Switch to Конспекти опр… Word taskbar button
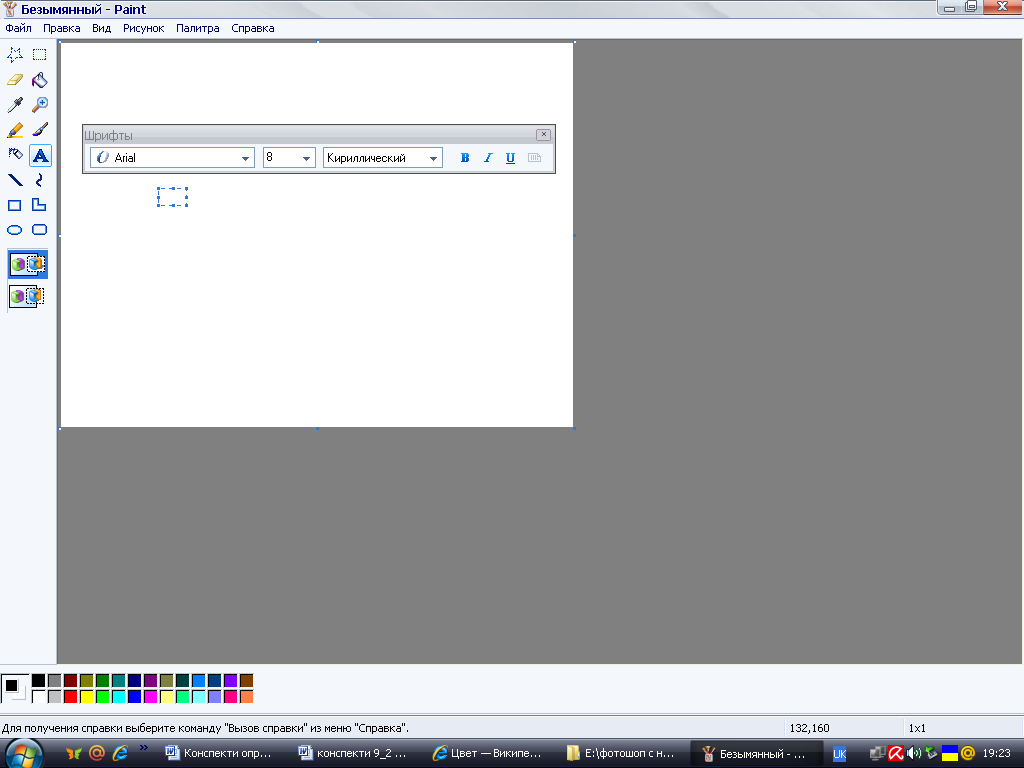Screen dimensions: 1024x768 pyautogui.click(x=219, y=754)
